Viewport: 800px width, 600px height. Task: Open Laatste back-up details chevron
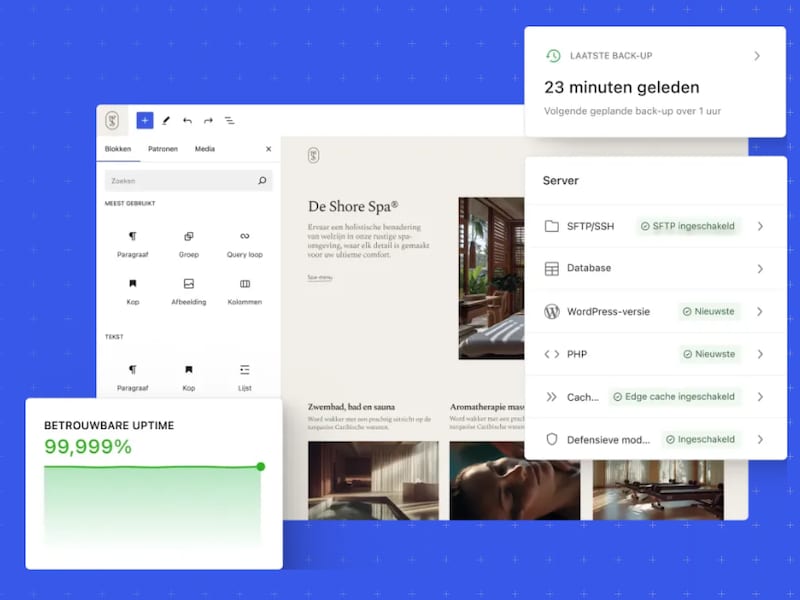point(757,56)
